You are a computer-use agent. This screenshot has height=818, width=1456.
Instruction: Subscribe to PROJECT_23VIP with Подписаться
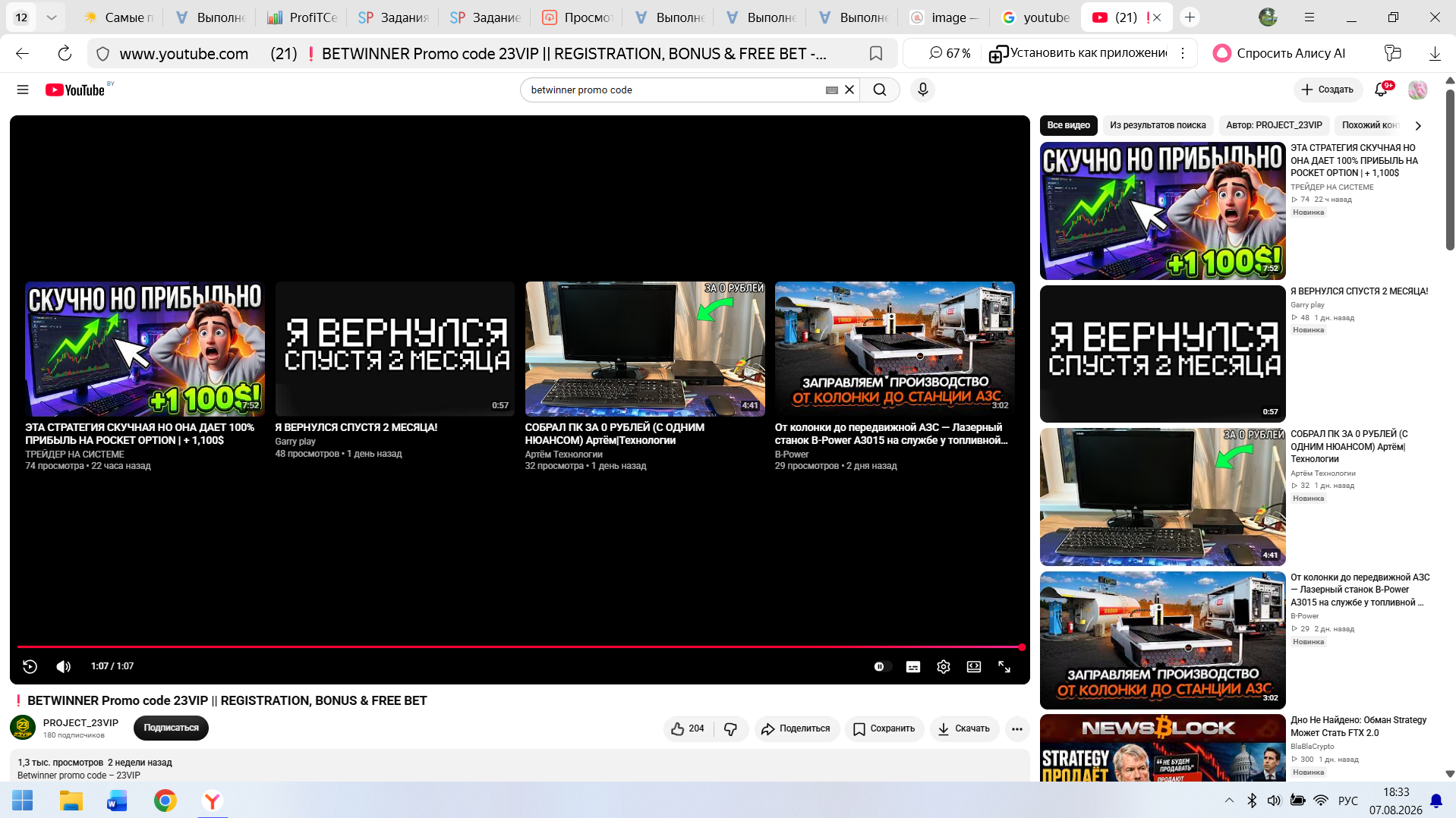(x=171, y=728)
